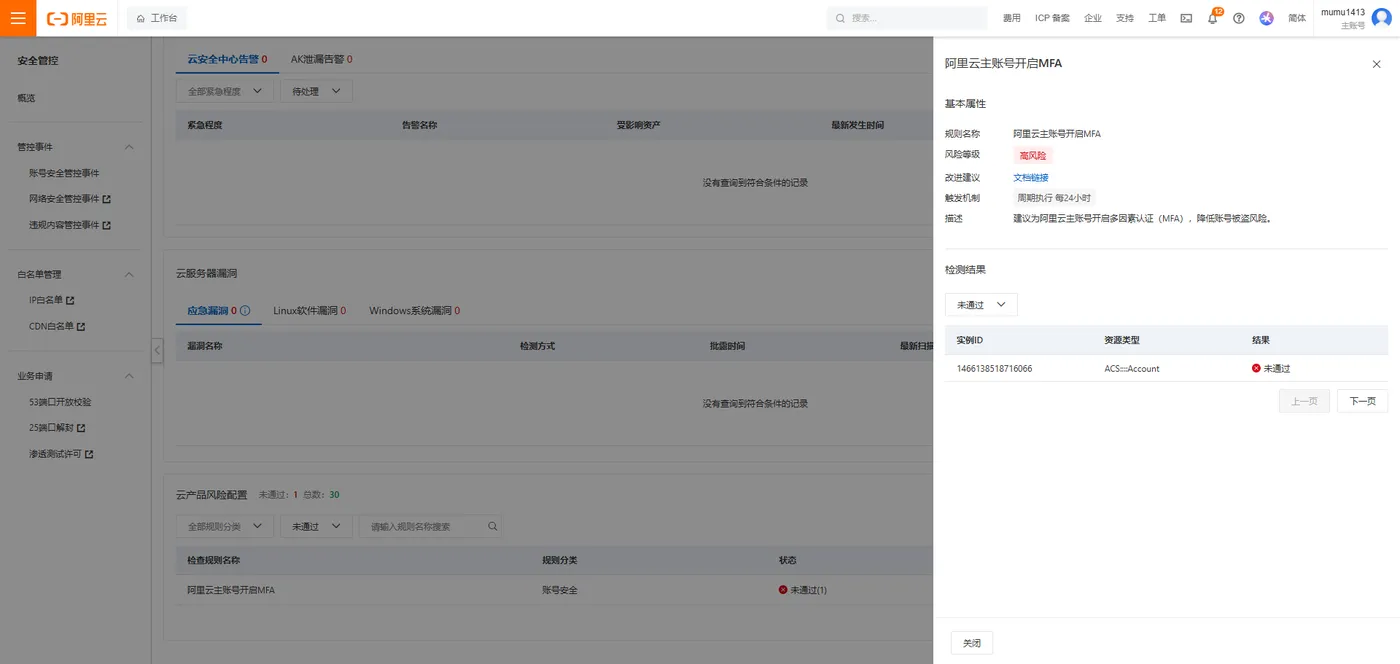Open the 全部紧急程度 dropdown
The width and height of the screenshot is (1400, 664).
224,91
